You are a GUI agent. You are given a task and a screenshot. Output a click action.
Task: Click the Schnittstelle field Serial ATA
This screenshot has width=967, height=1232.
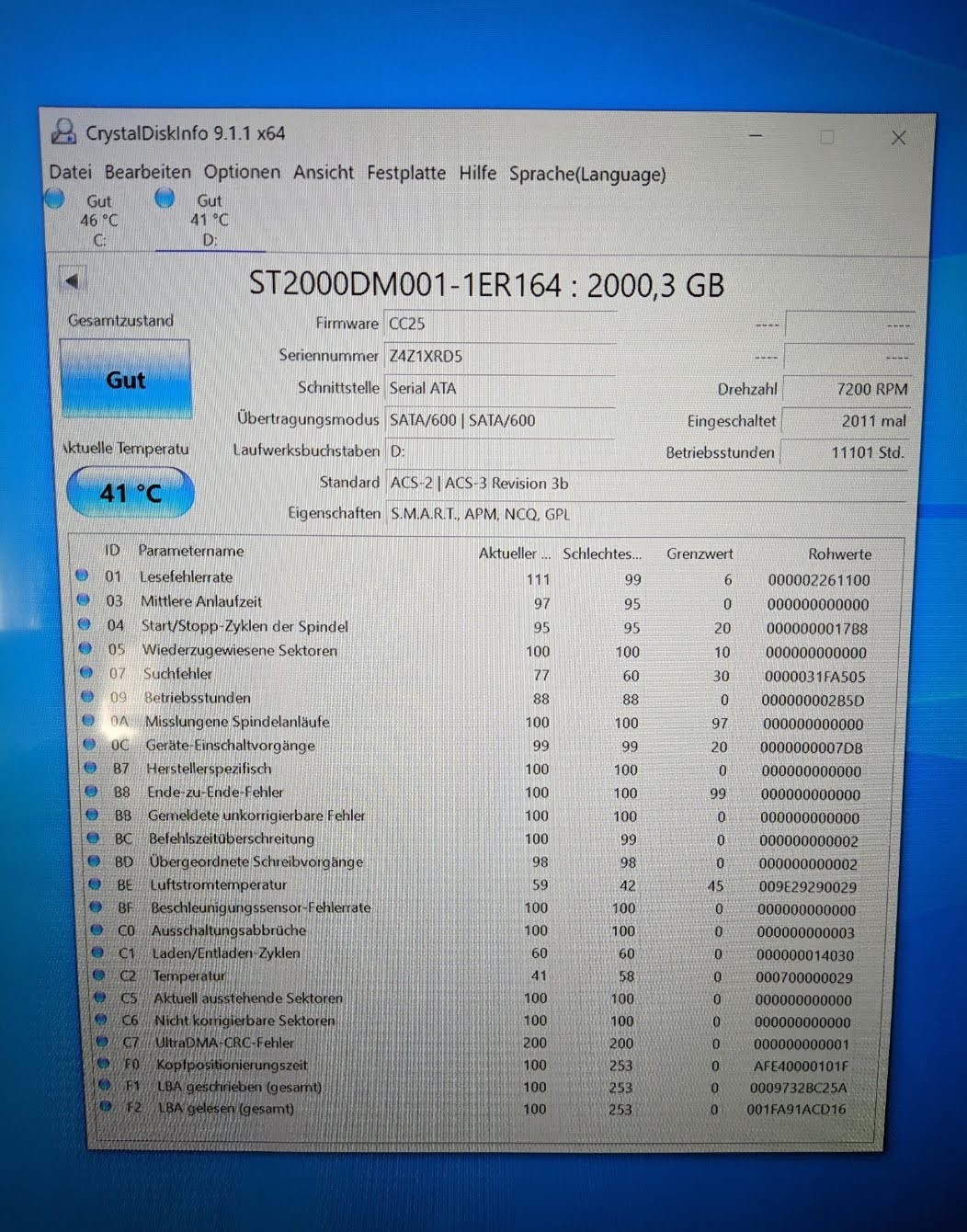[499, 388]
